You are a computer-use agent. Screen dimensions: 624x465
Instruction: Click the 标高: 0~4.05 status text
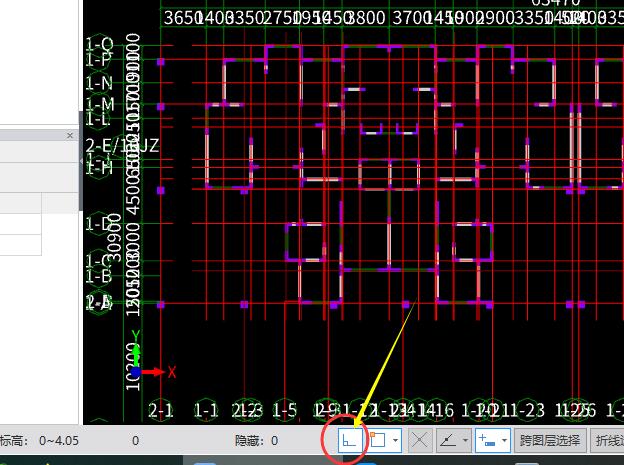[x=39, y=441]
